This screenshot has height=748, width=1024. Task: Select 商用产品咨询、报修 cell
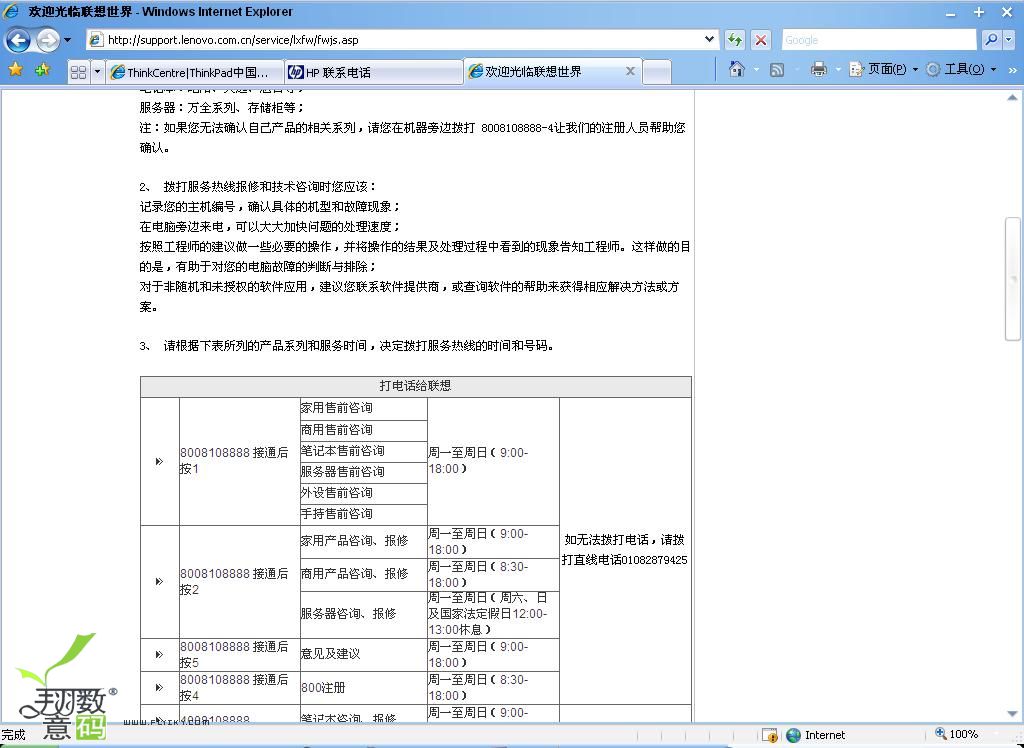(364, 574)
